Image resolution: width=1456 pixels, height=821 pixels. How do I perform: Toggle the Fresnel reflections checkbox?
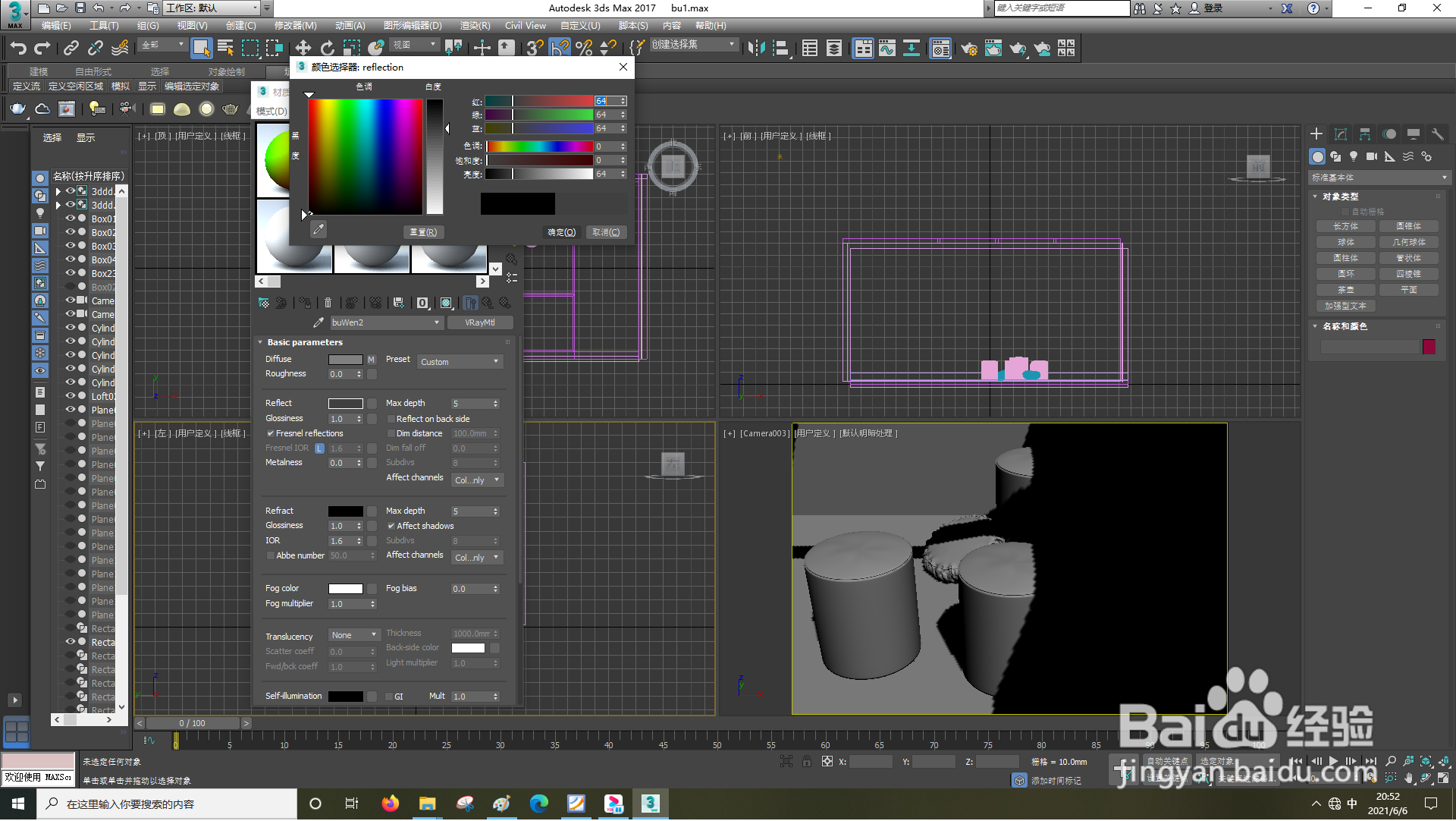[271, 434]
